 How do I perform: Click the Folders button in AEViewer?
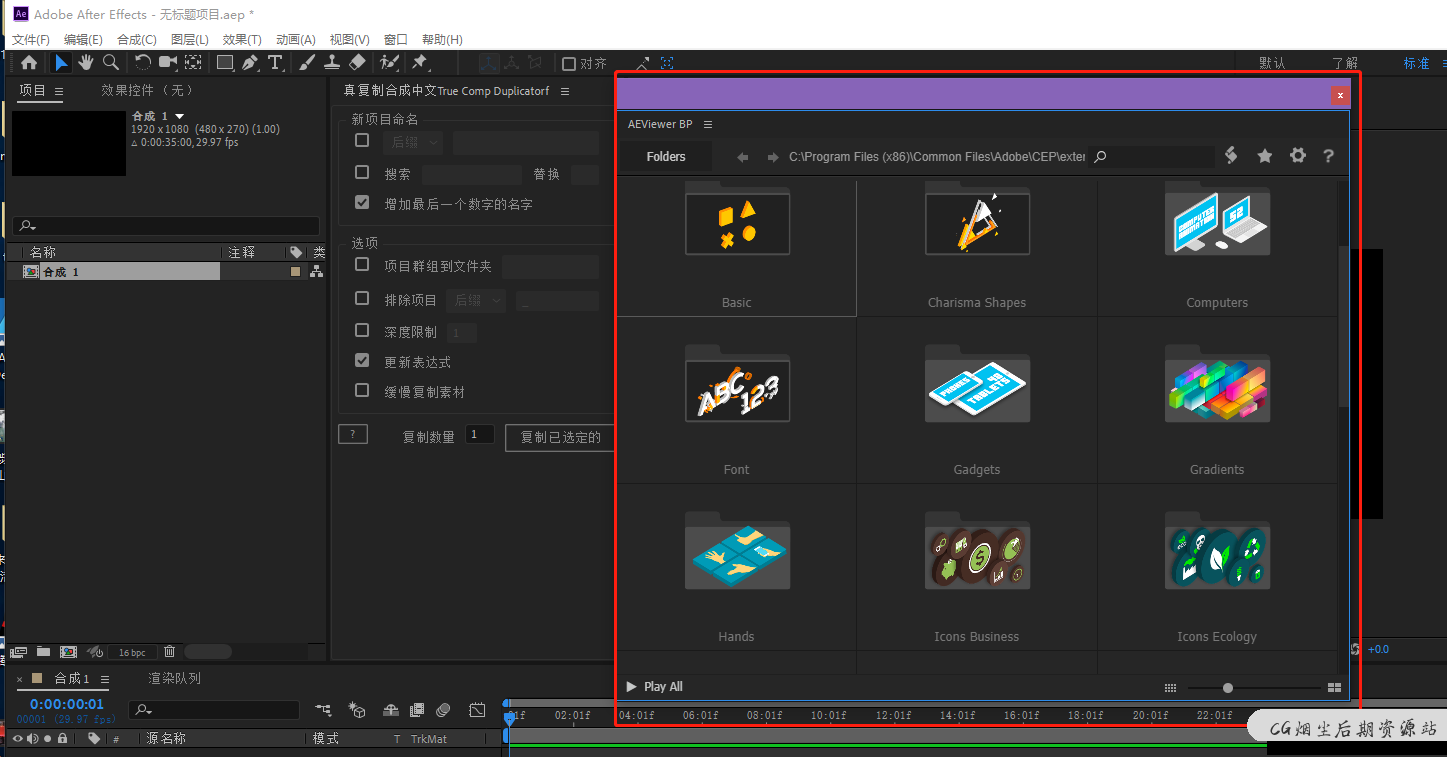(666, 156)
